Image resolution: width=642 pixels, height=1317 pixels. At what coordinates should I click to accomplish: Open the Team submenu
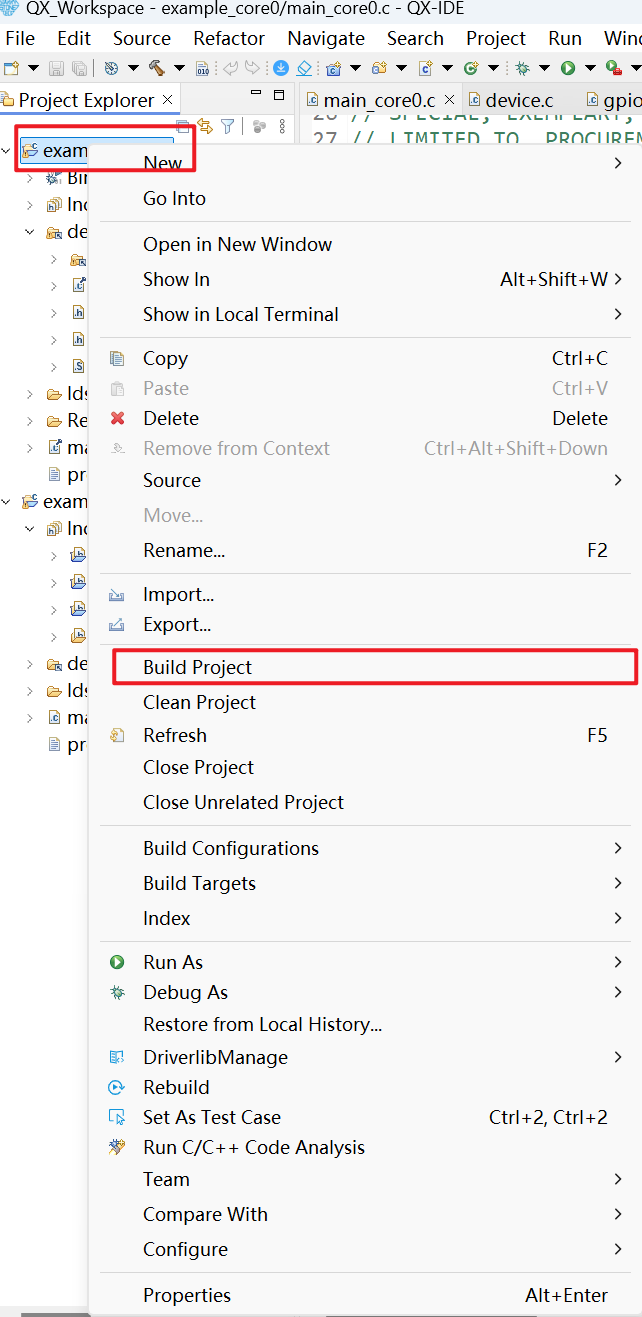click(366, 1179)
